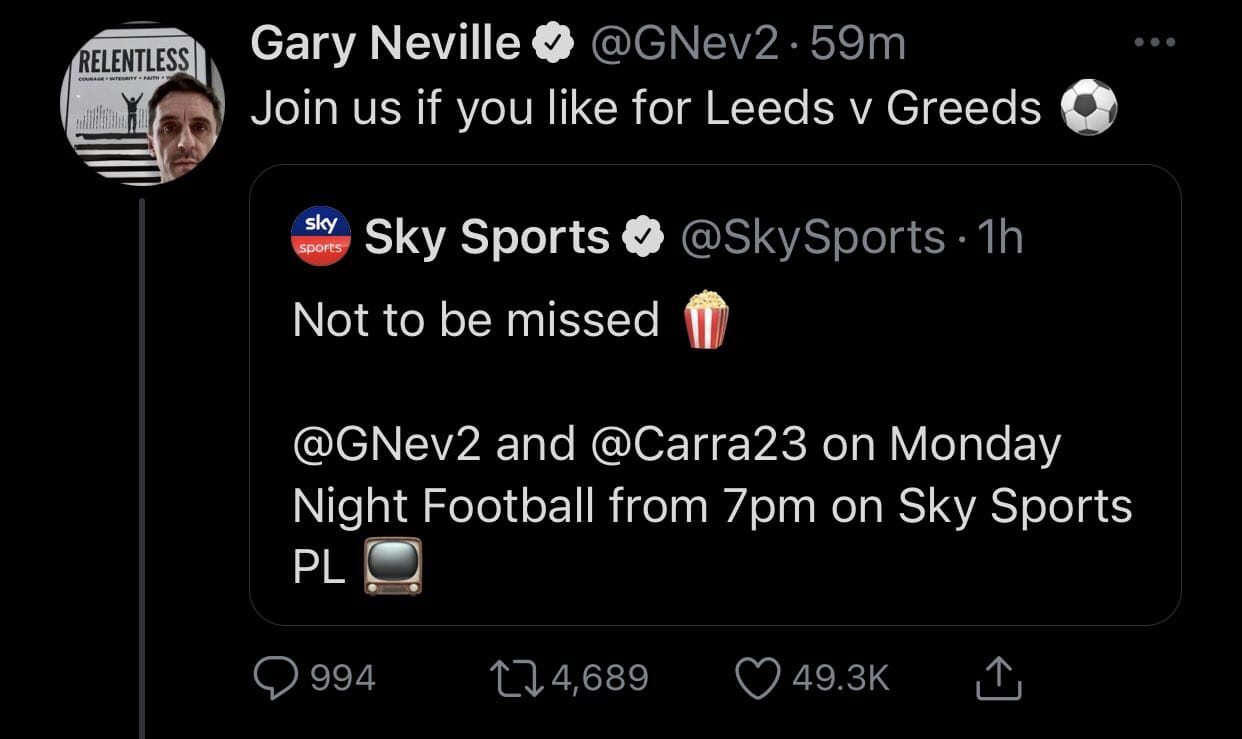
Task: Click the Gary Neville display name
Action: [386, 44]
